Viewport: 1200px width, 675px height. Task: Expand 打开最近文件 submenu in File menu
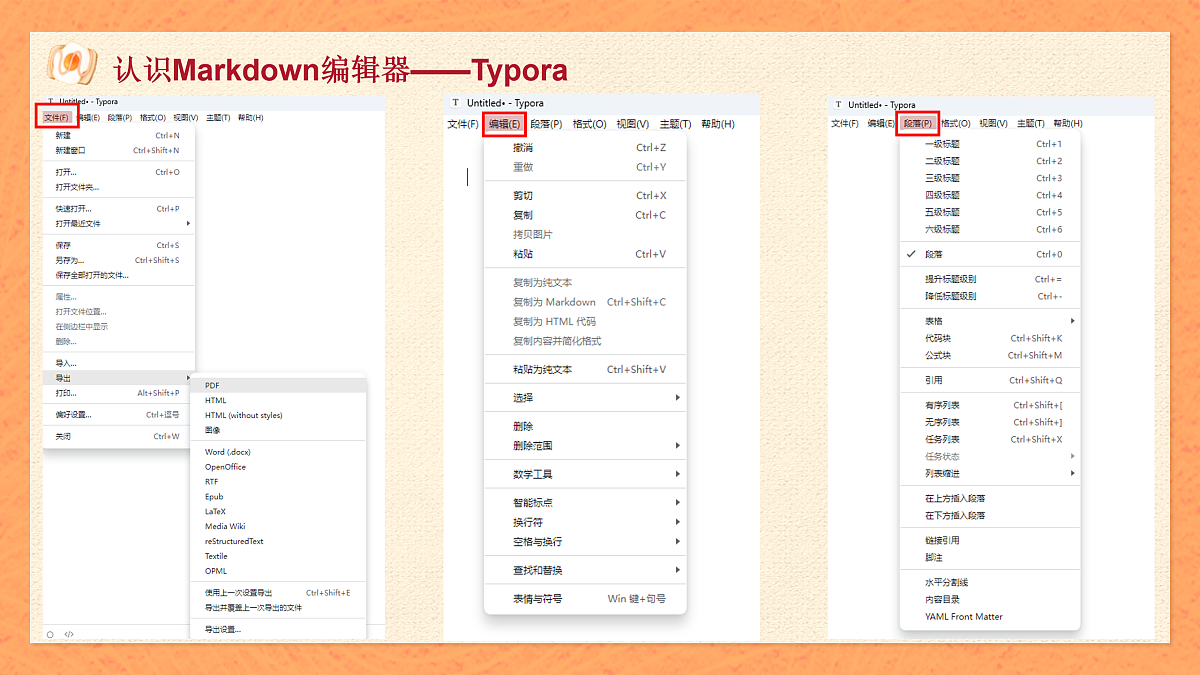coord(119,224)
